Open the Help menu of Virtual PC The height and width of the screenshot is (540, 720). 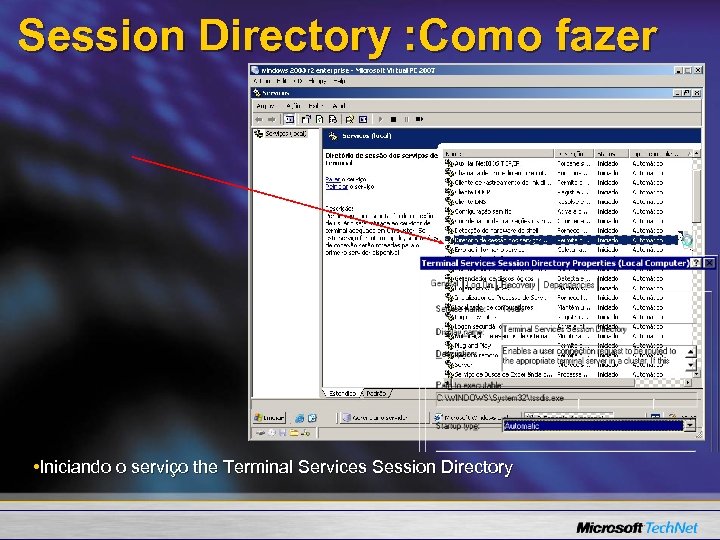click(339, 81)
